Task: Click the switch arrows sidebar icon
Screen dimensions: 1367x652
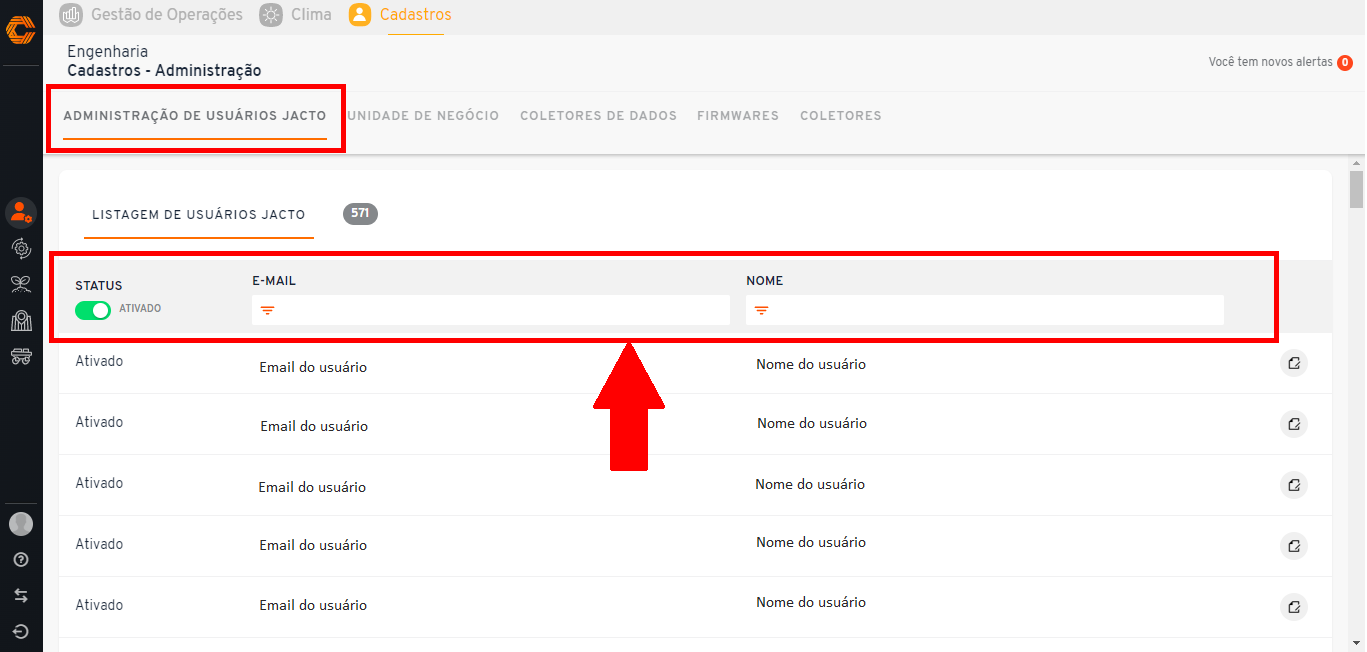Action: click(x=21, y=596)
